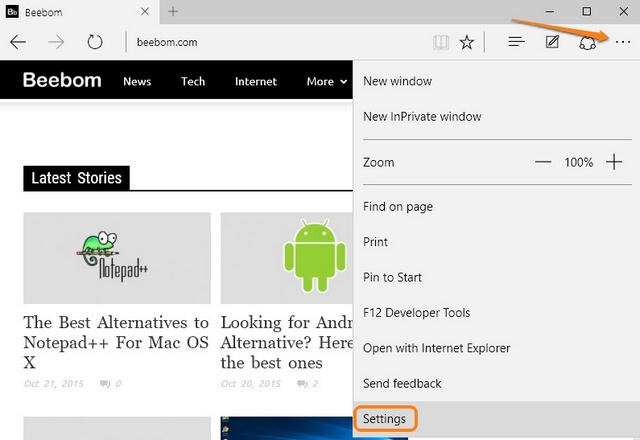Open the More actions ellipsis menu
The width and height of the screenshot is (640, 440).
[623, 42]
